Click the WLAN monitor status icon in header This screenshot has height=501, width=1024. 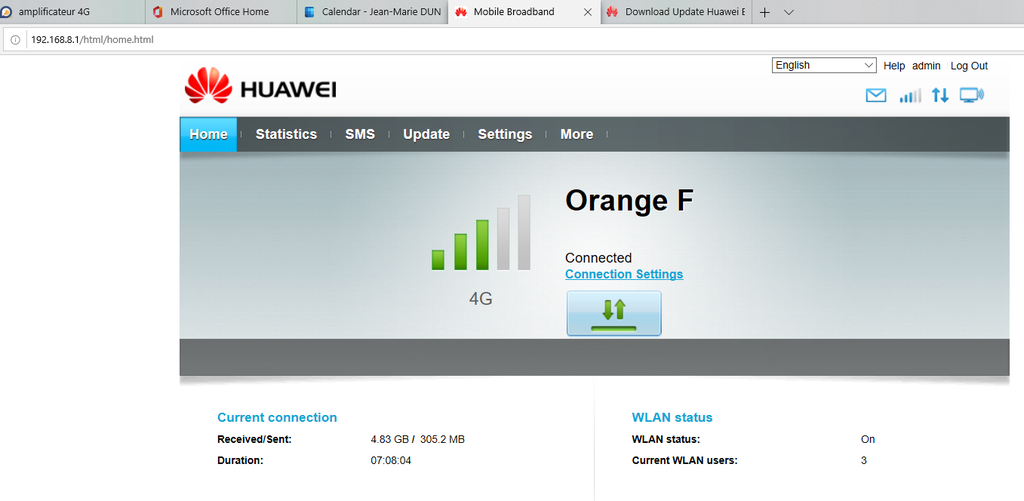pos(972,96)
